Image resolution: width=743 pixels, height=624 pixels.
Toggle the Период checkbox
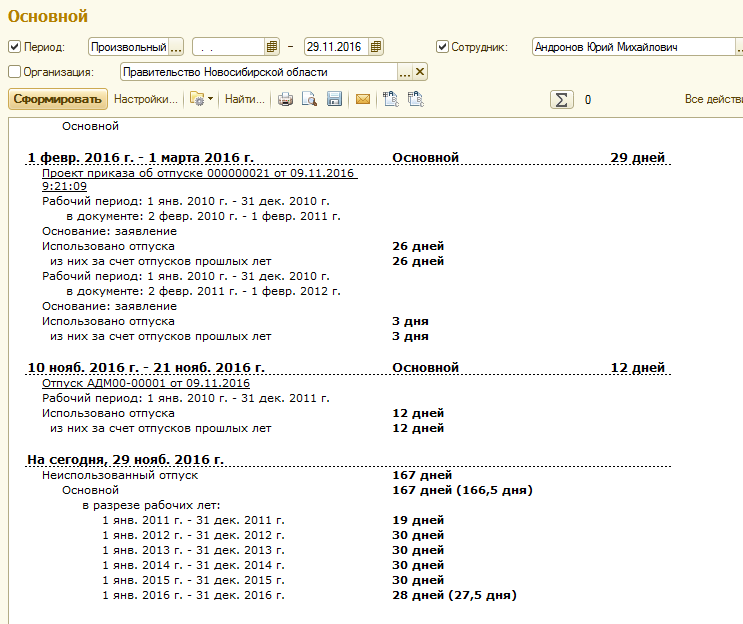[x=15, y=47]
